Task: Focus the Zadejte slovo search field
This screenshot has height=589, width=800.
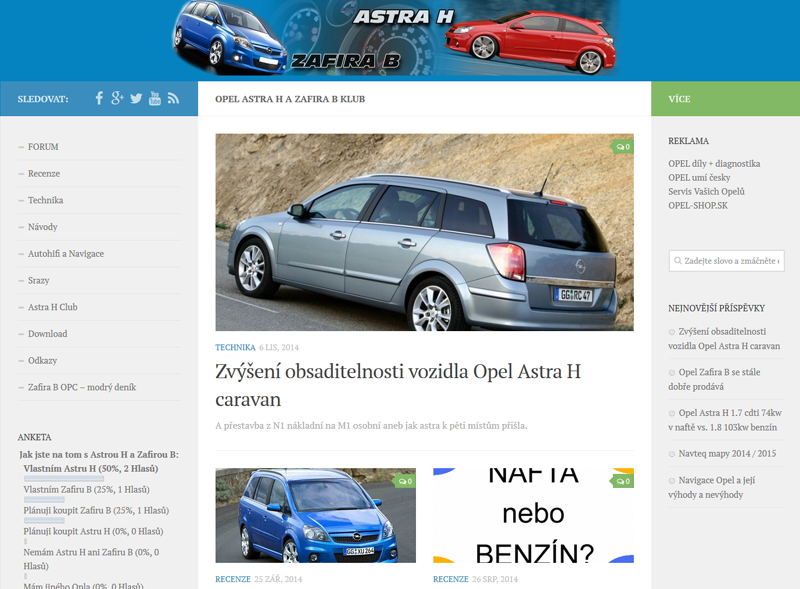Action: point(727,261)
